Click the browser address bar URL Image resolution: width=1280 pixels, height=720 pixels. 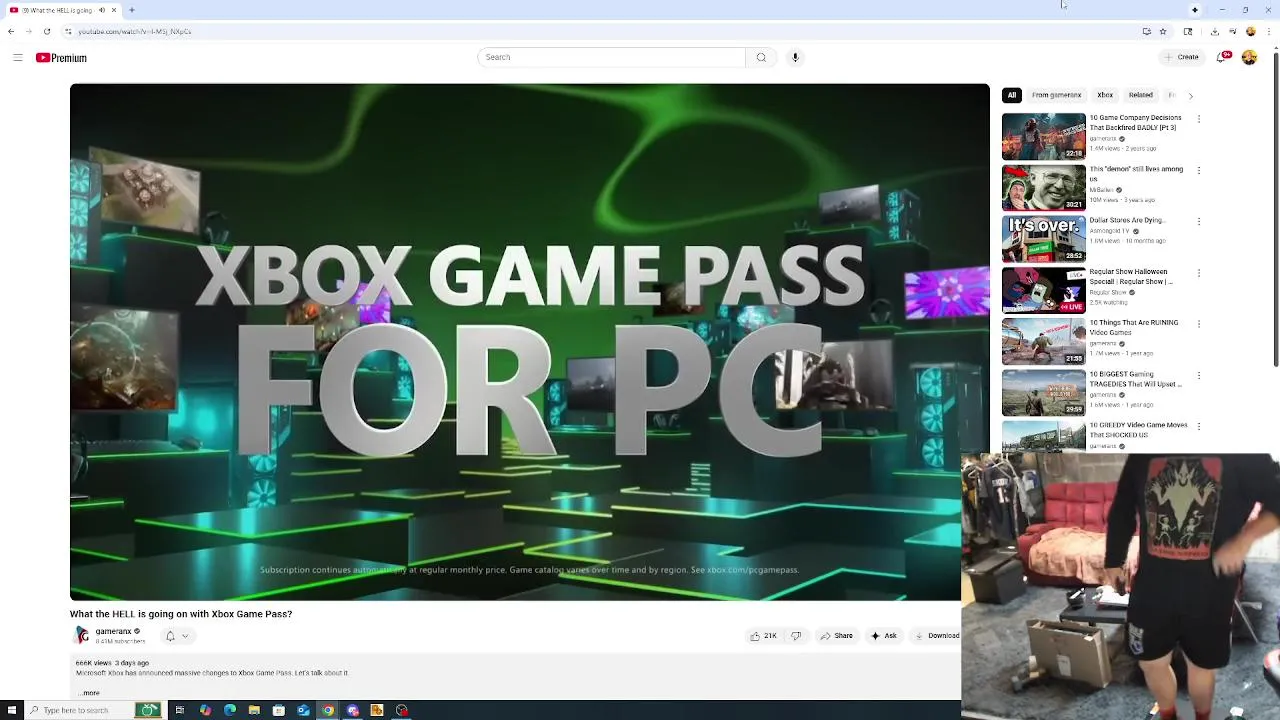pyautogui.click(x=135, y=31)
